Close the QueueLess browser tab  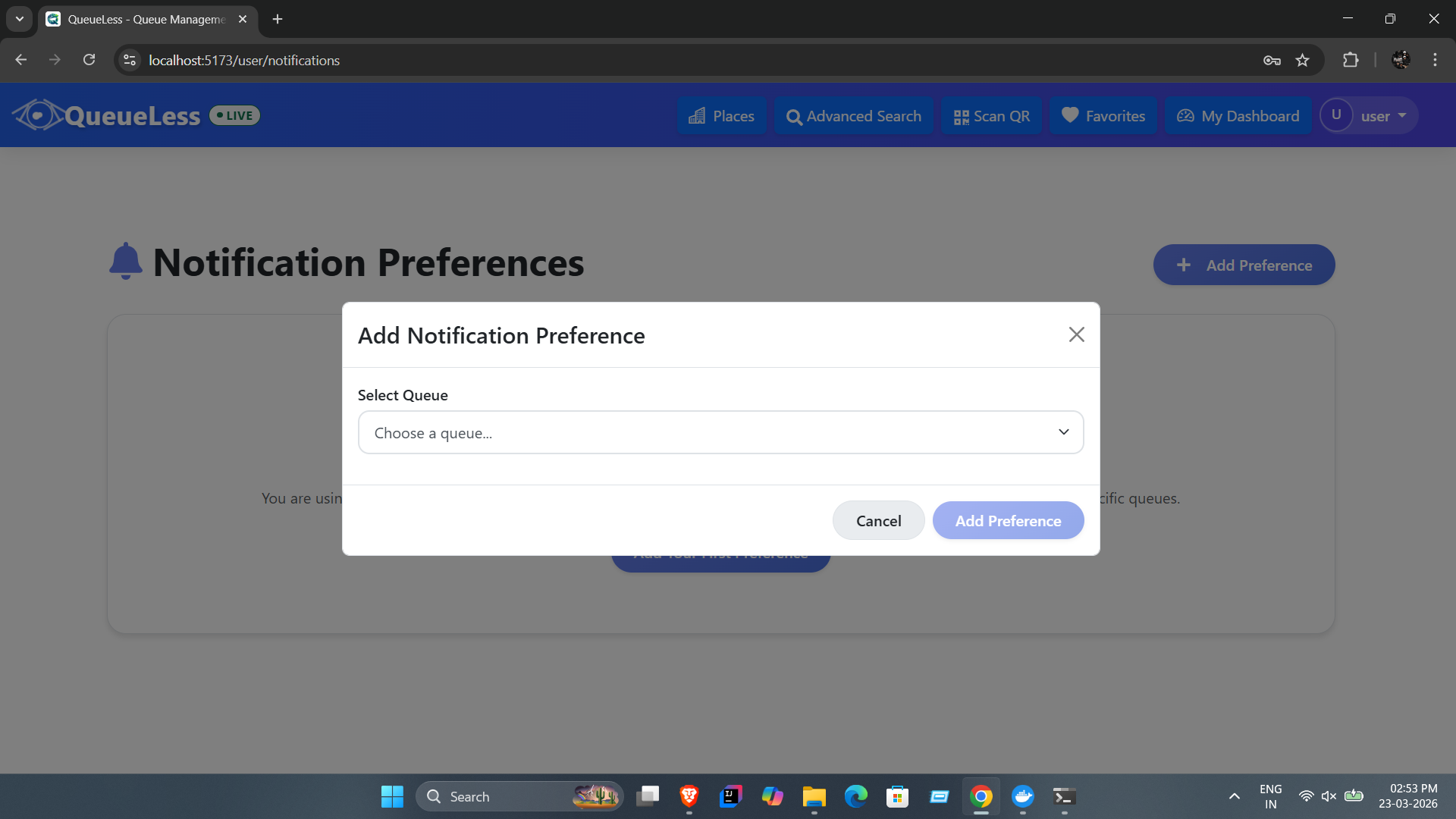pos(243,19)
